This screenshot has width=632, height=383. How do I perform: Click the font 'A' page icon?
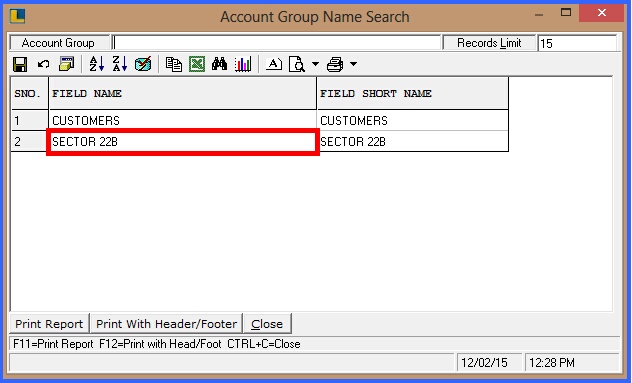[274, 64]
